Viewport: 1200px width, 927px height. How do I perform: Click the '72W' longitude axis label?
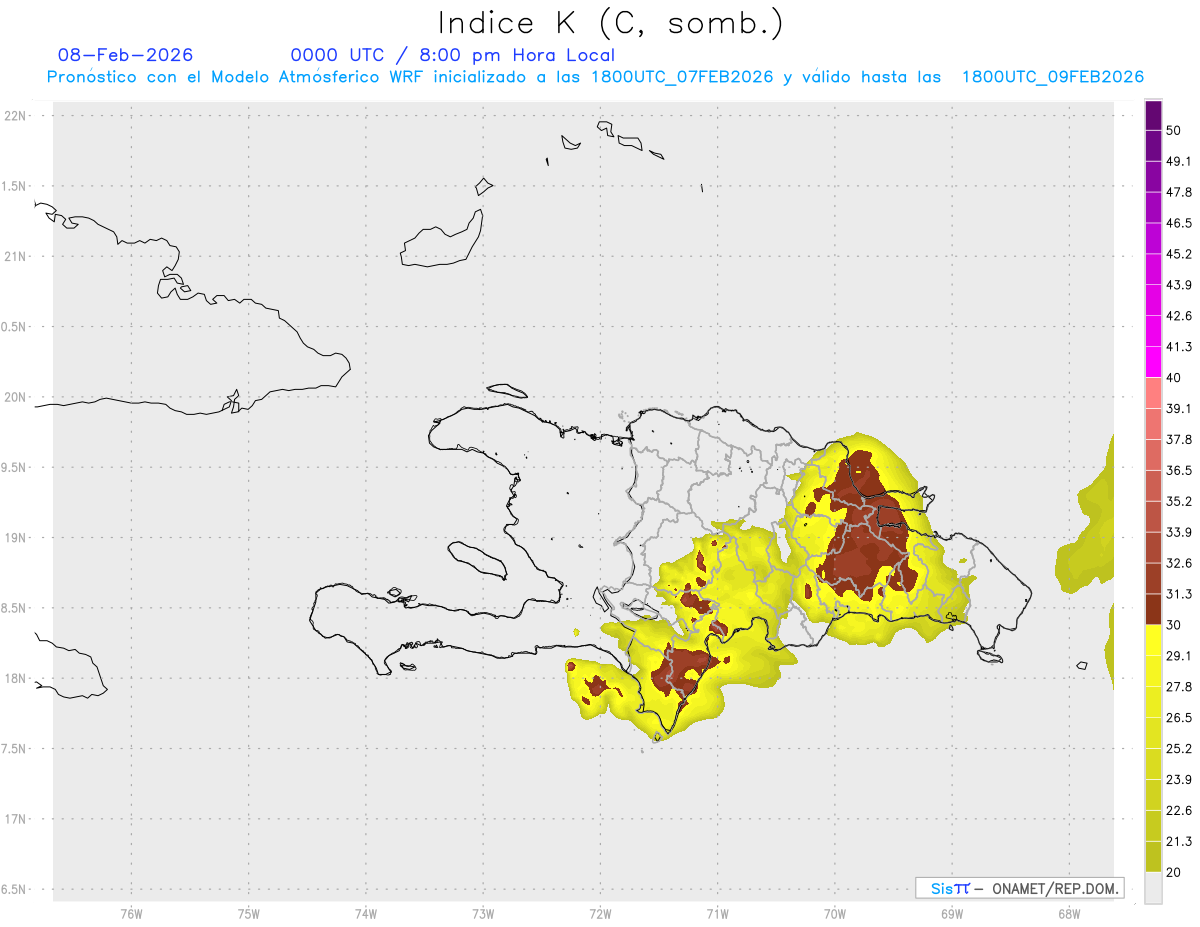coord(600,914)
